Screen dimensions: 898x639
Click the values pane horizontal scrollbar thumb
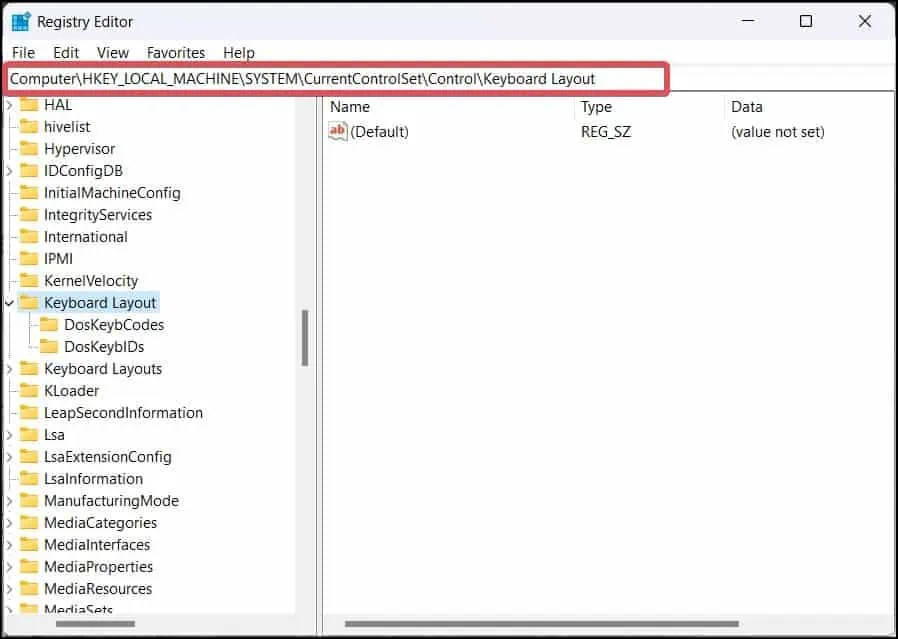tap(542, 624)
